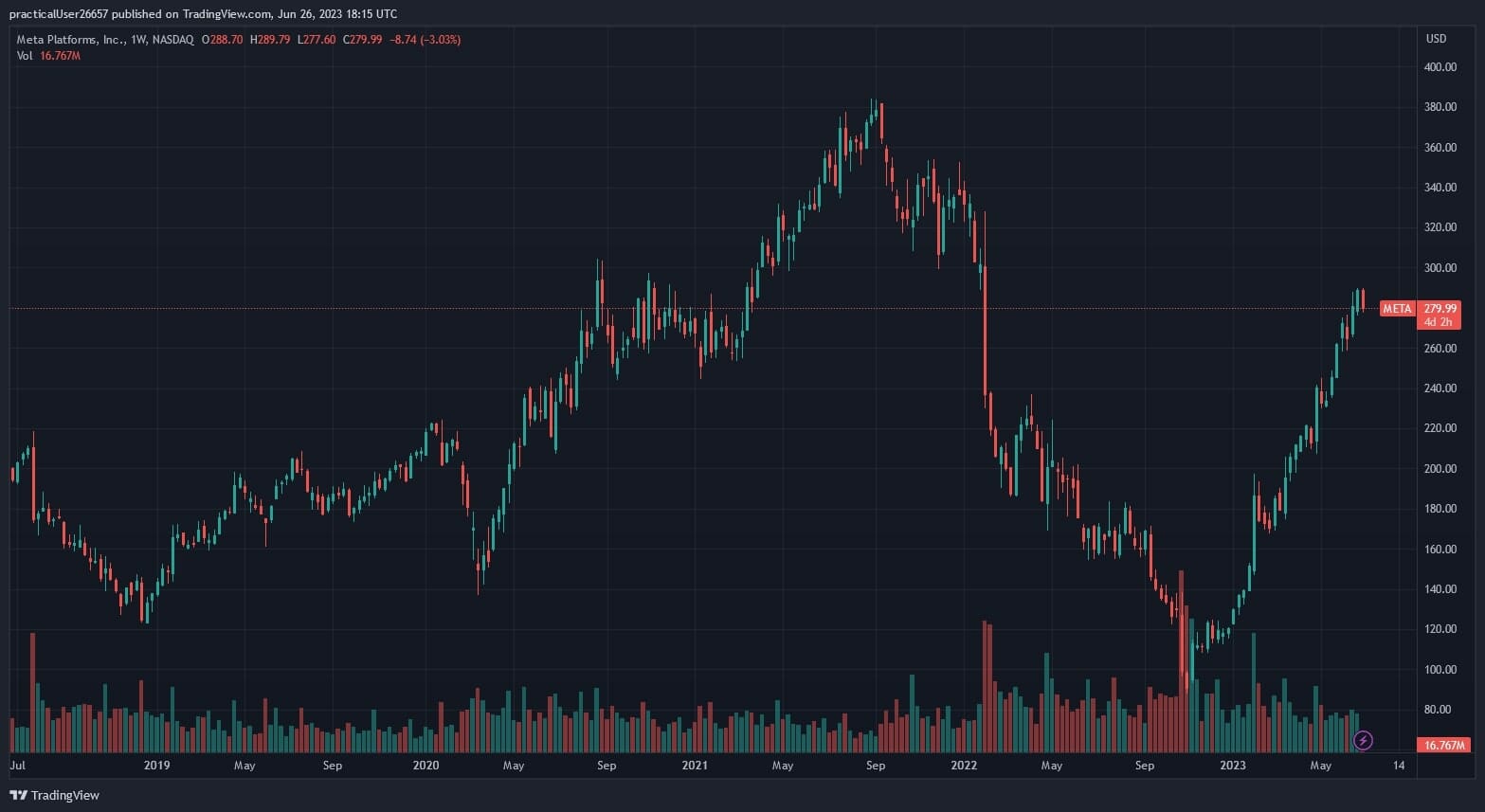Click the Meta Platforms, Inc. symbol title

(69, 40)
